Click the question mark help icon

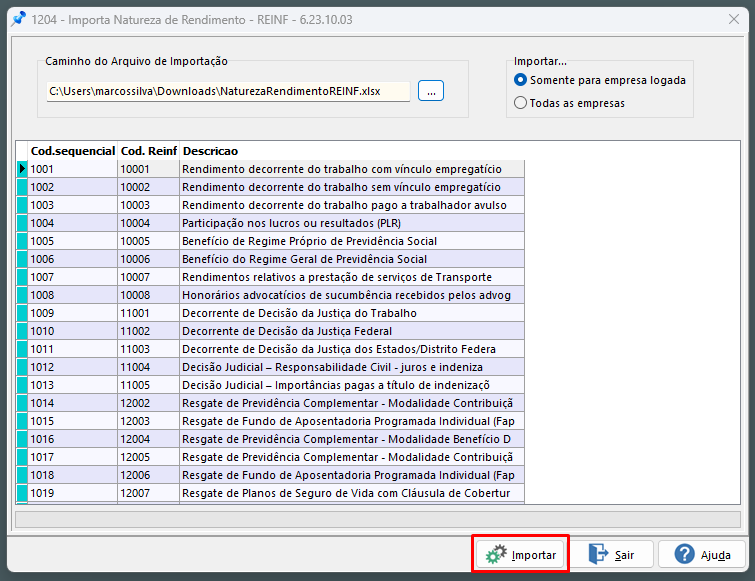(x=684, y=554)
